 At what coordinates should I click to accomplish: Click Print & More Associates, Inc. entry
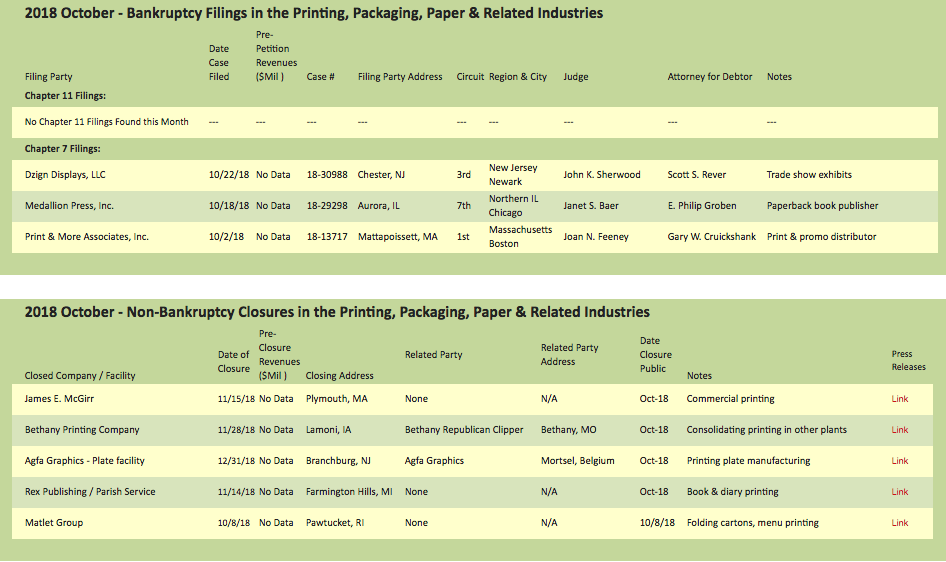(x=86, y=237)
